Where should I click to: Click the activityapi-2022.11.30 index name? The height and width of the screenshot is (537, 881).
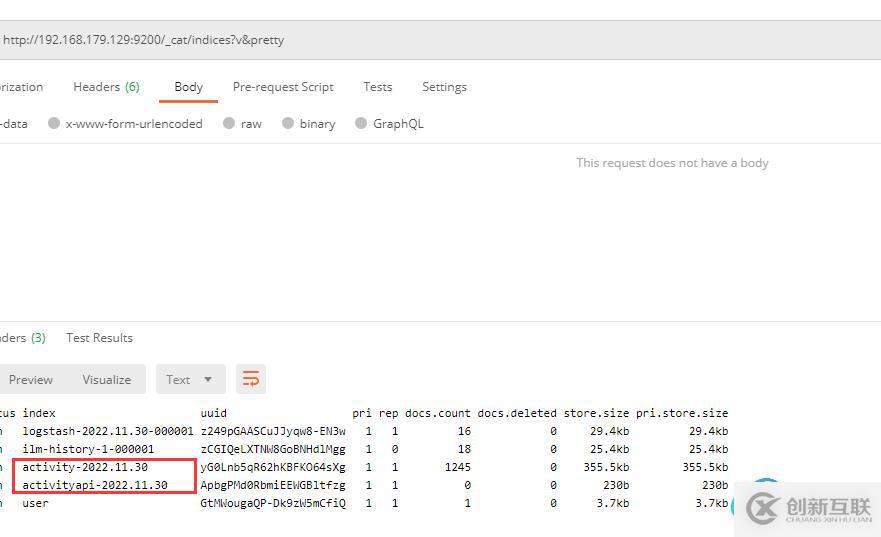coord(95,485)
